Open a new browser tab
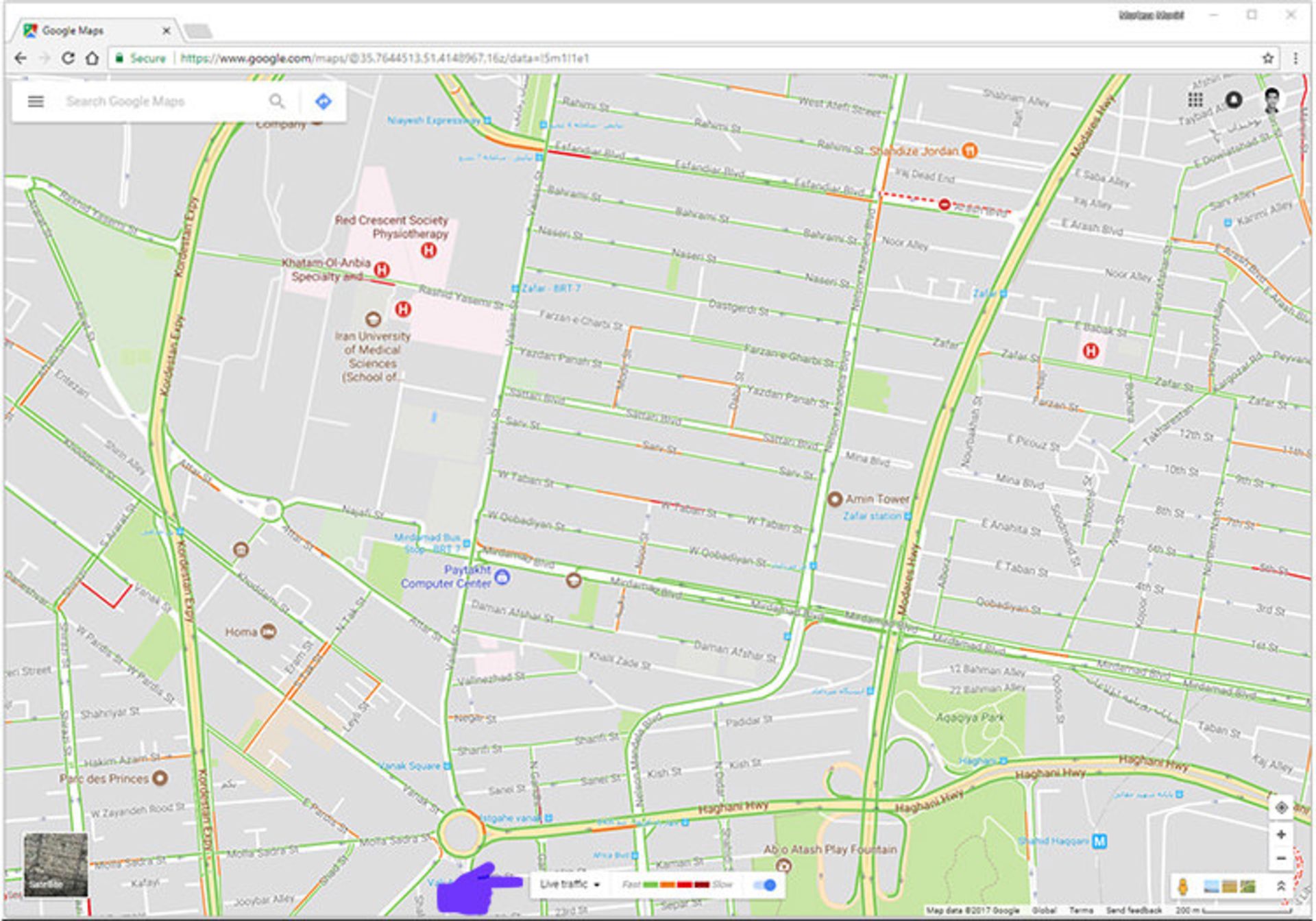The width and height of the screenshot is (1316, 921). (x=198, y=32)
